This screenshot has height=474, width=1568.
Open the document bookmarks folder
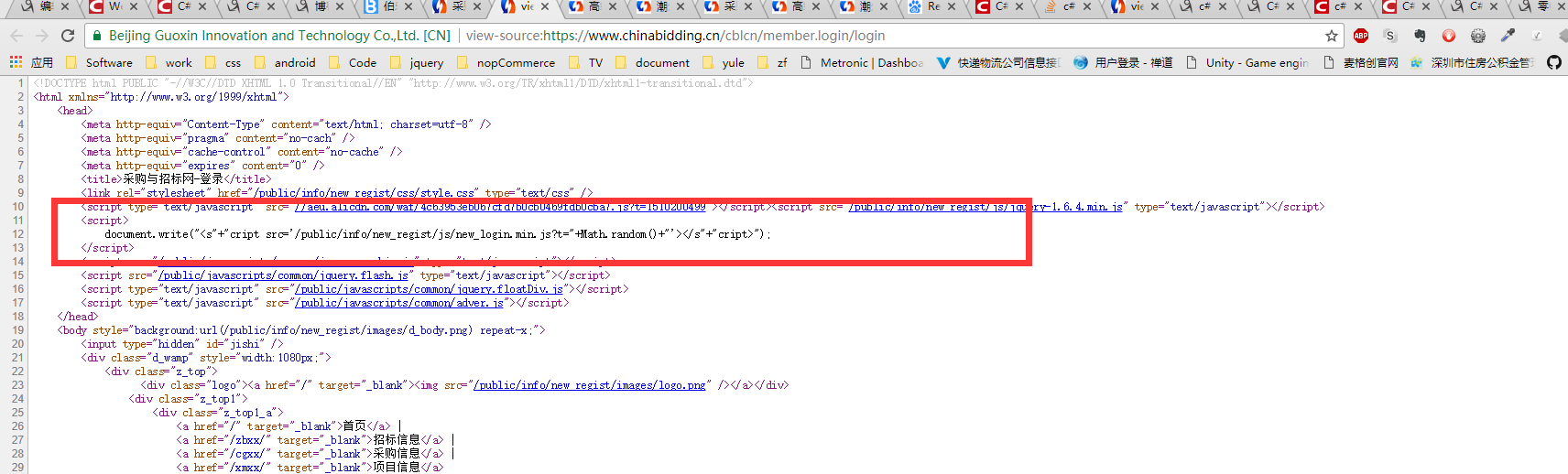(x=653, y=62)
